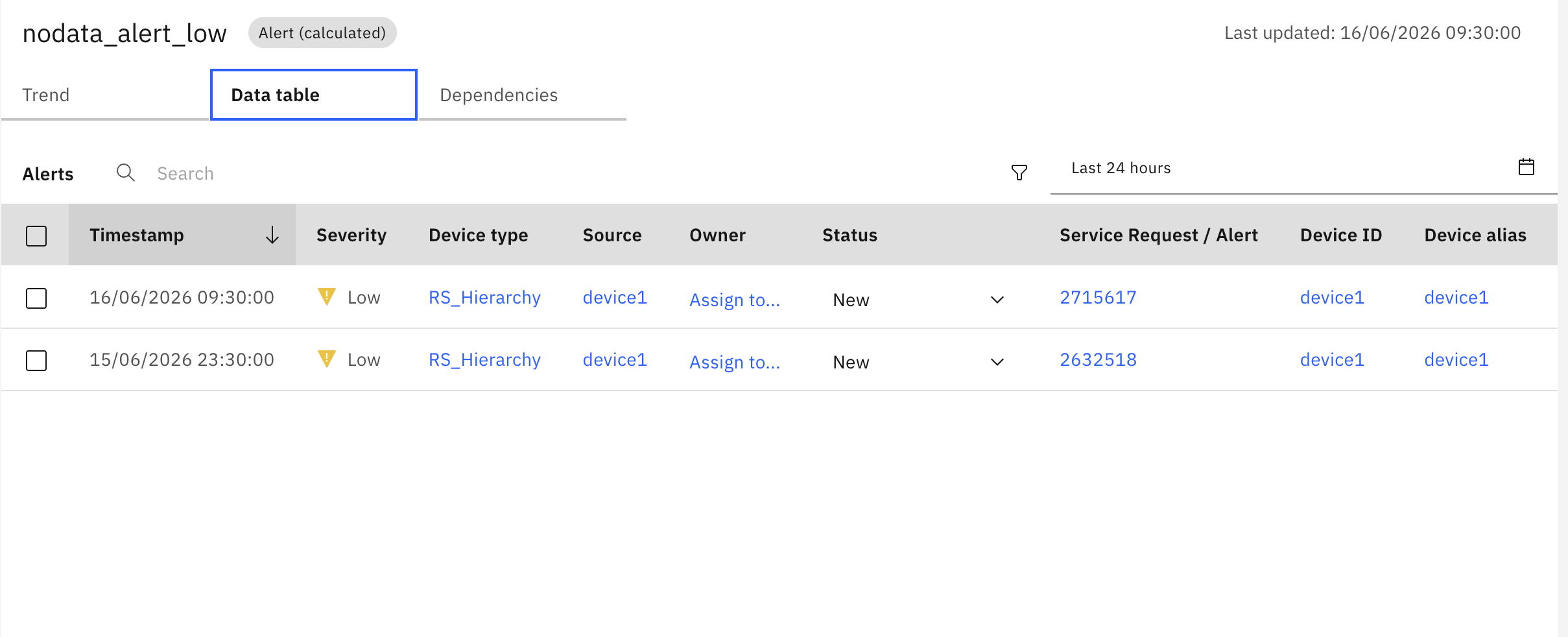The width and height of the screenshot is (1568, 637).
Task: Select the checkbox for the 15/06/2026 23:30:00 alert
Action: pyautogui.click(x=36, y=360)
